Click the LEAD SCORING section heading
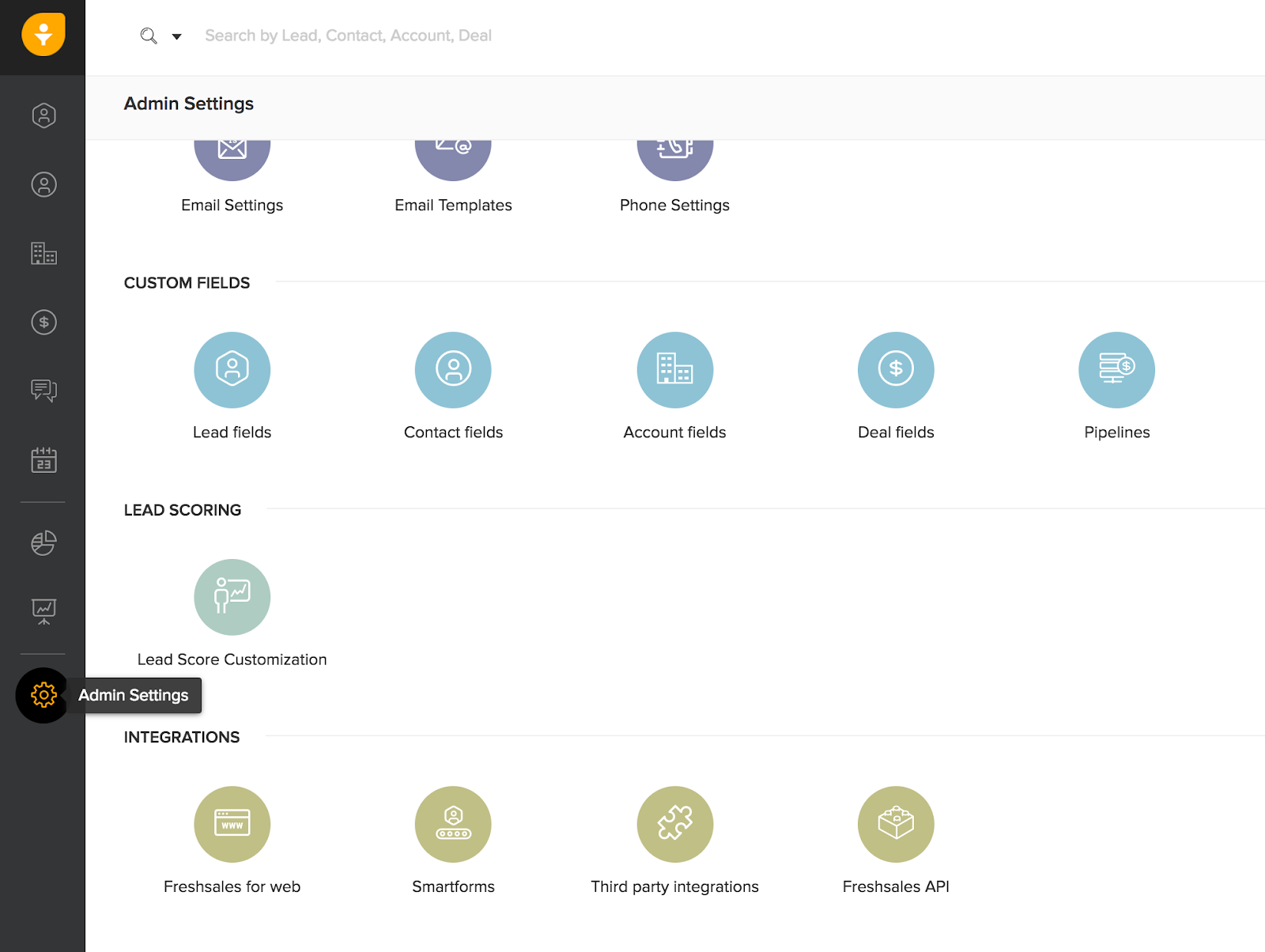The width and height of the screenshot is (1265, 952). tap(183, 510)
